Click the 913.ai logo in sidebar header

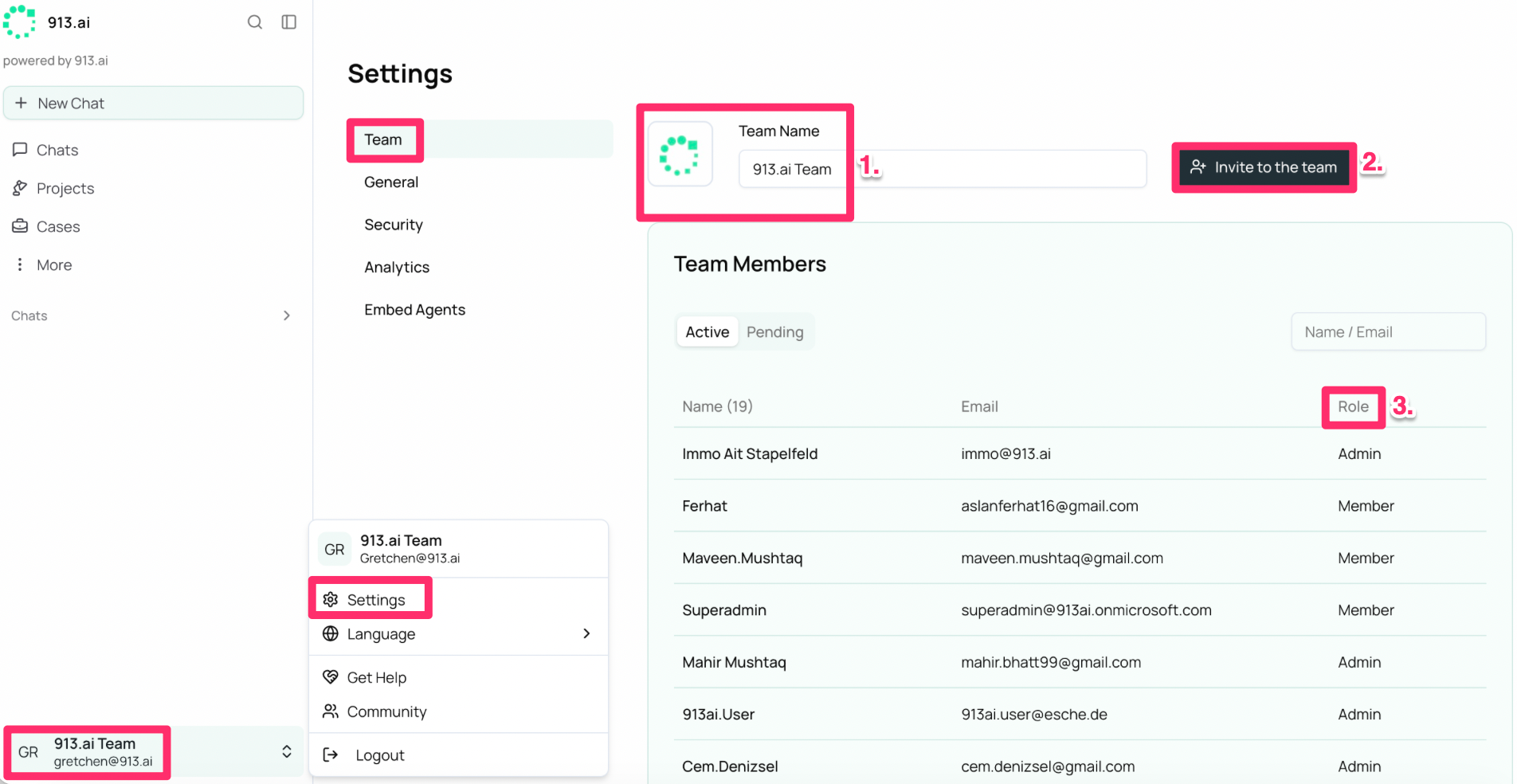coord(19,22)
